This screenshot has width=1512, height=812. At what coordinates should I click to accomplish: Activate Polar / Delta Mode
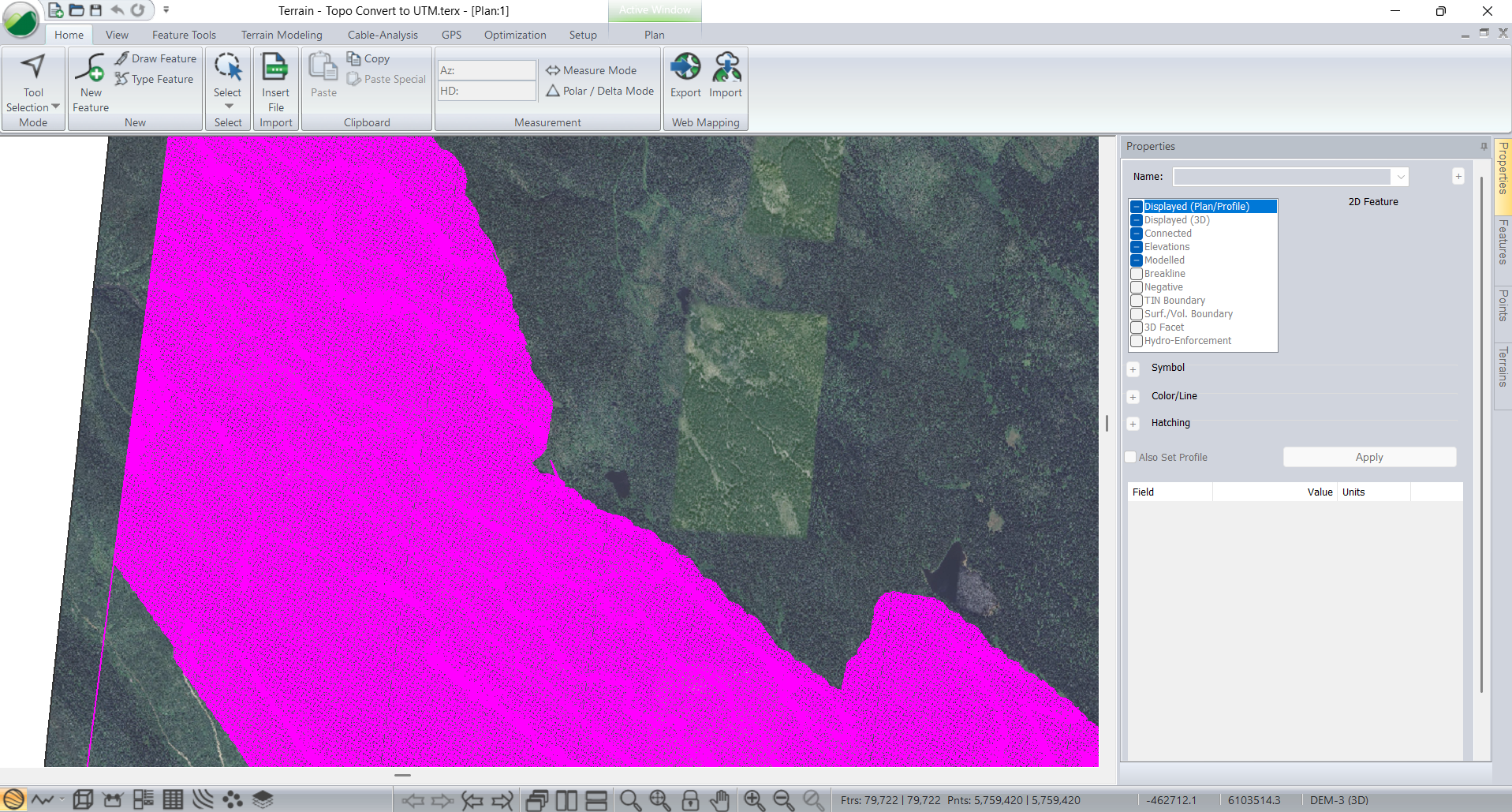(599, 91)
